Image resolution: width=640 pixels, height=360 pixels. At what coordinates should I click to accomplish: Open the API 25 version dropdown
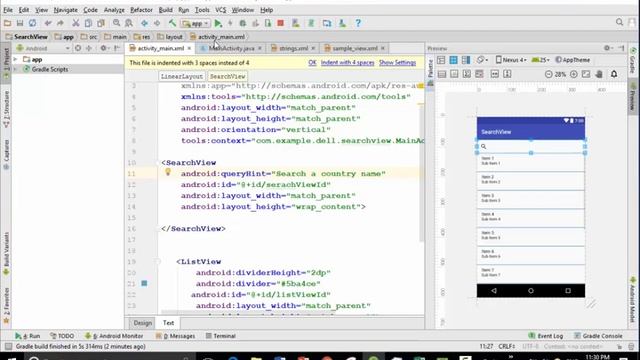point(541,60)
